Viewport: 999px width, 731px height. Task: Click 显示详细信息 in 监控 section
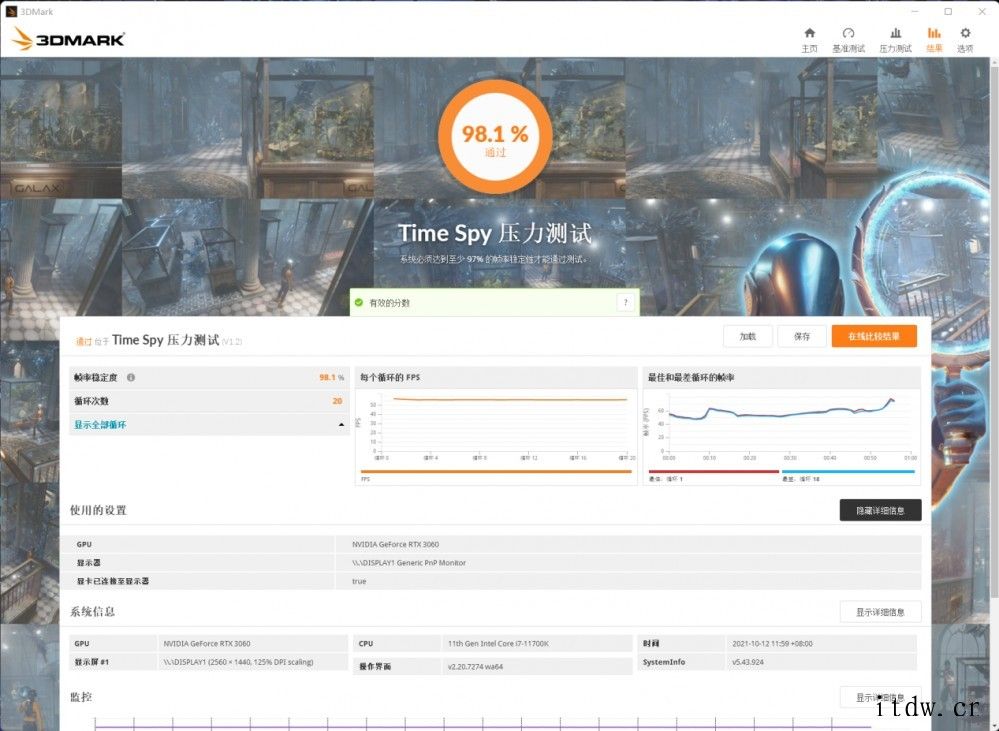(880, 697)
